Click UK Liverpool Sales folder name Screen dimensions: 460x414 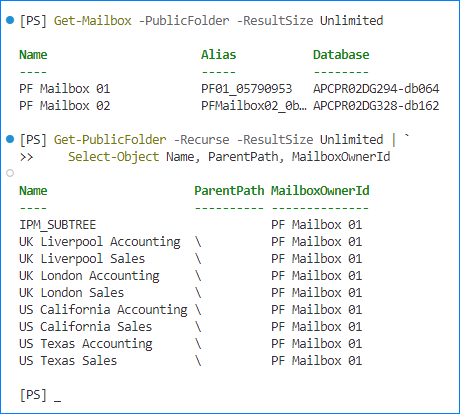click(82, 259)
